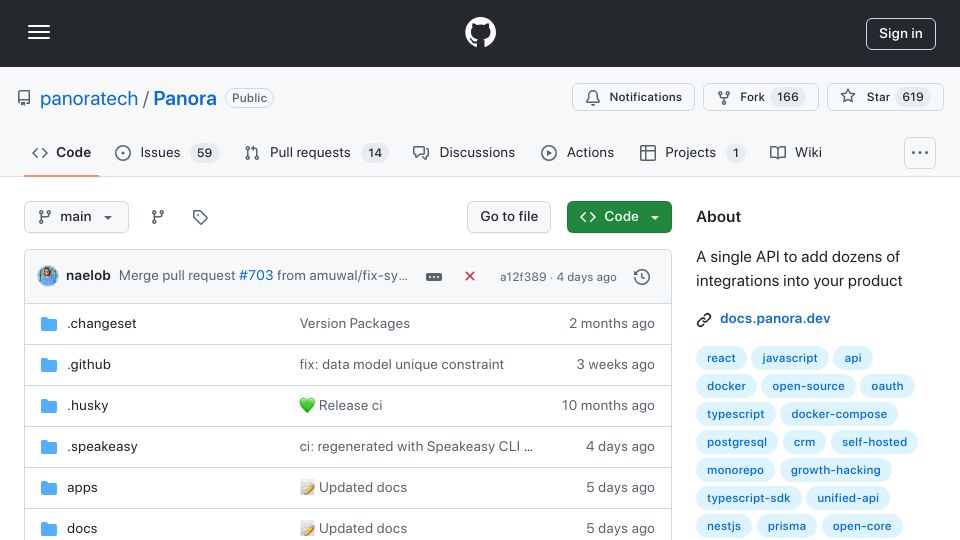The image size is (960, 540).
Task: Select the javascript topic tag
Action: tap(790, 358)
